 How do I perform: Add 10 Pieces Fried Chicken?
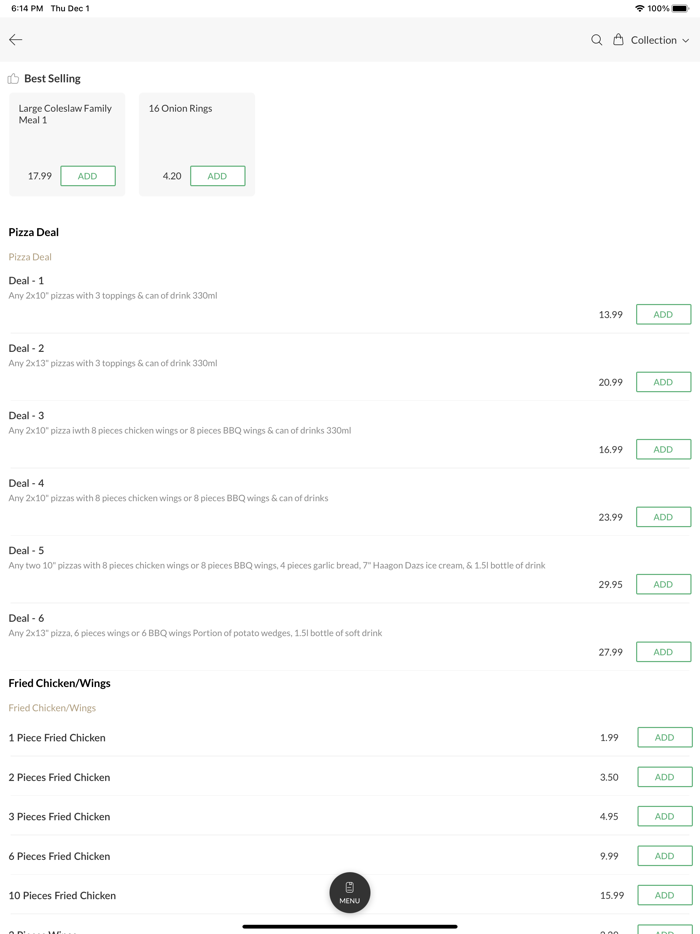pos(664,896)
